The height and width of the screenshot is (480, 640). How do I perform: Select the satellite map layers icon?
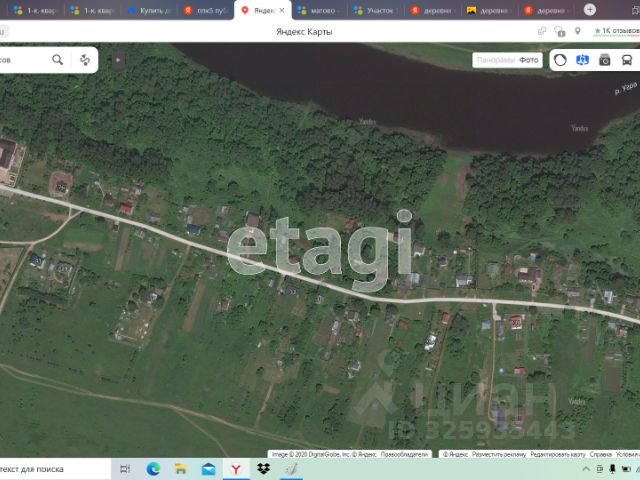tap(582, 60)
